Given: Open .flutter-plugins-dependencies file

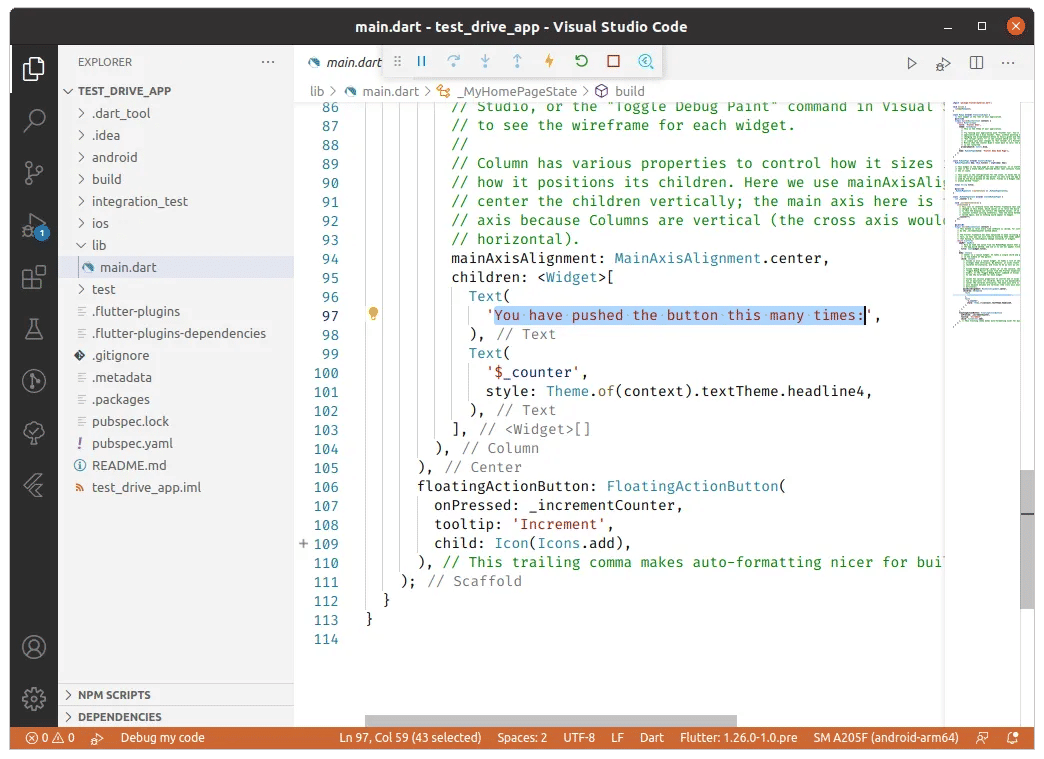Looking at the screenshot, I should point(176,334).
